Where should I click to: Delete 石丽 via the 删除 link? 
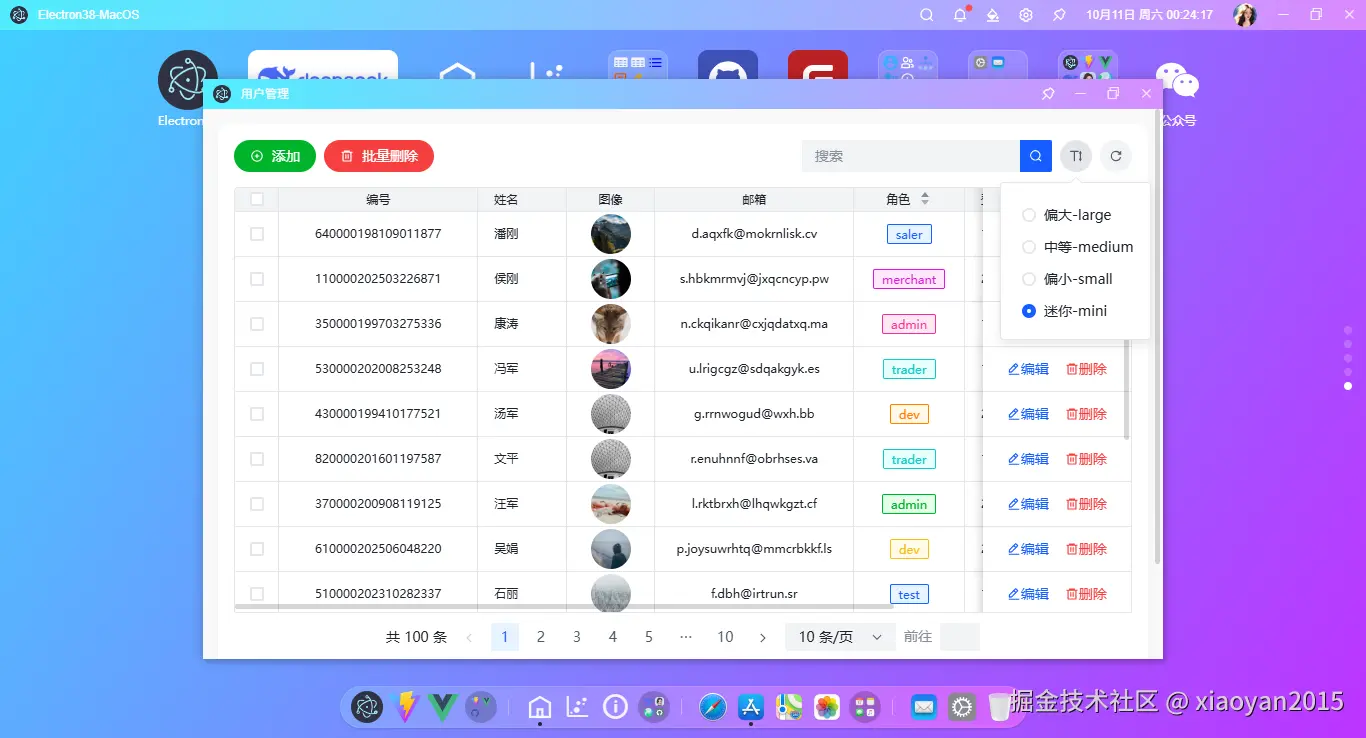[1086, 593]
